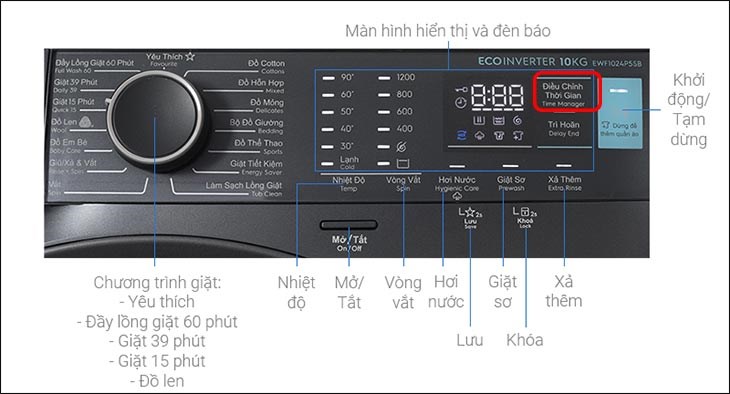Screen dimensions: 730x394
Task: Click the star icon next to Yêu Thích
Action: tap(190, 57)
